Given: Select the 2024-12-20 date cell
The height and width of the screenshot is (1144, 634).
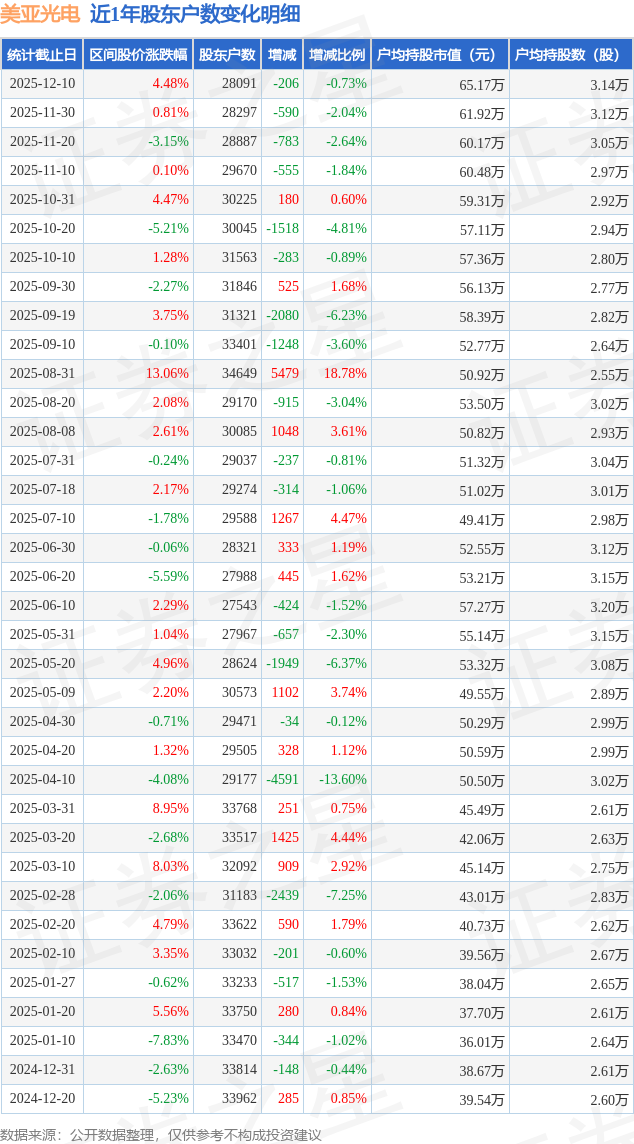Looking at the screenshot, I should click(42, 1099).
